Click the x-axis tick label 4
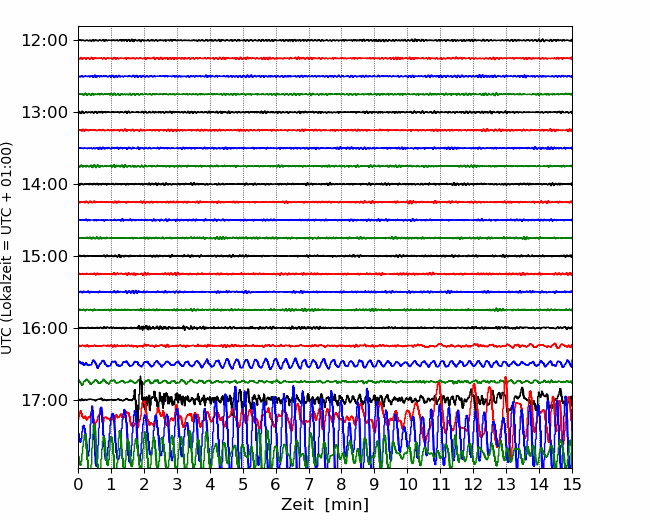This screenshot has width=650, height=520. click(x=210, y=484)
